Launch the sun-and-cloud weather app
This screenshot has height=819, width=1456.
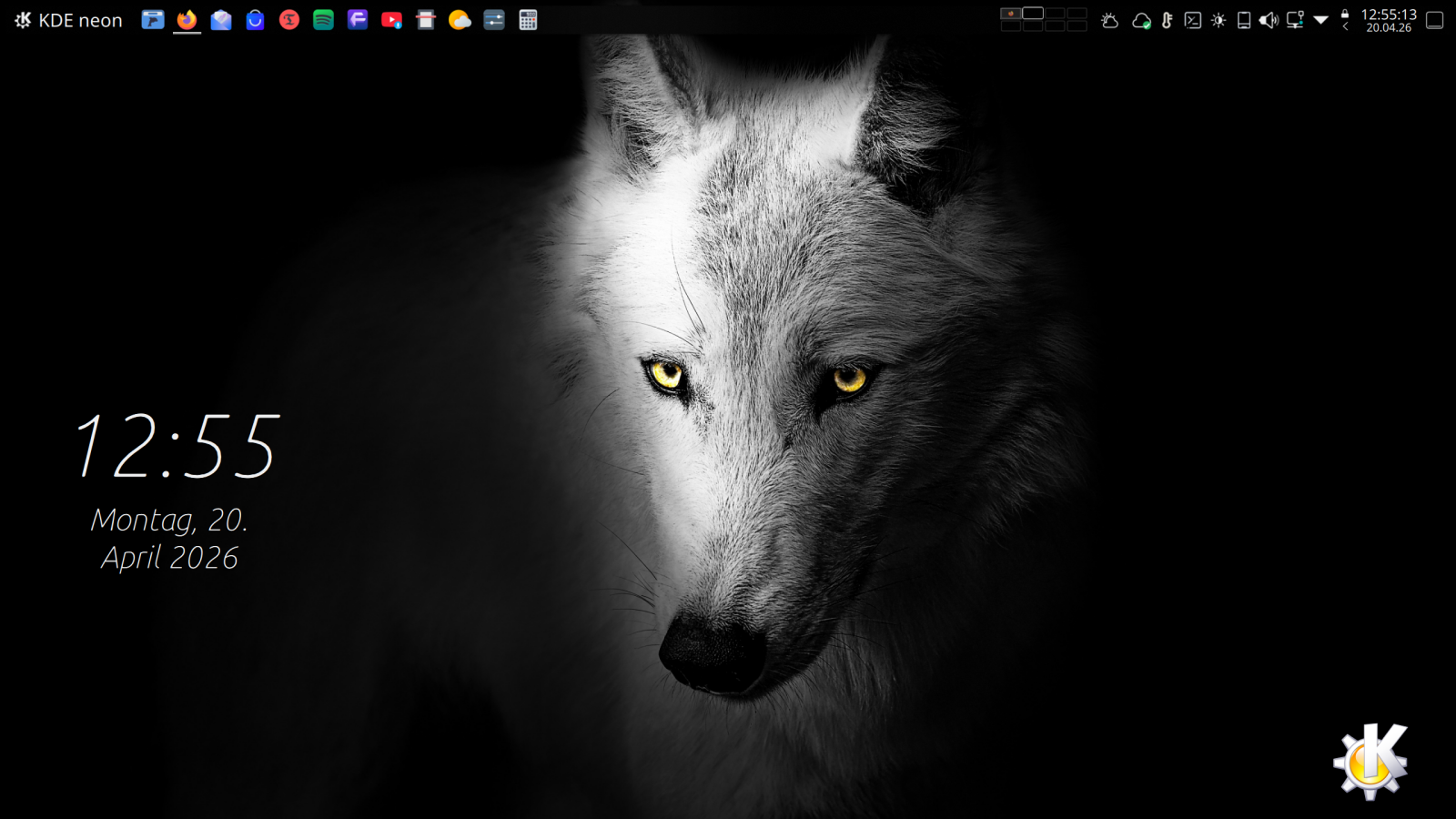pyautogui.click(x=460, y=20)
